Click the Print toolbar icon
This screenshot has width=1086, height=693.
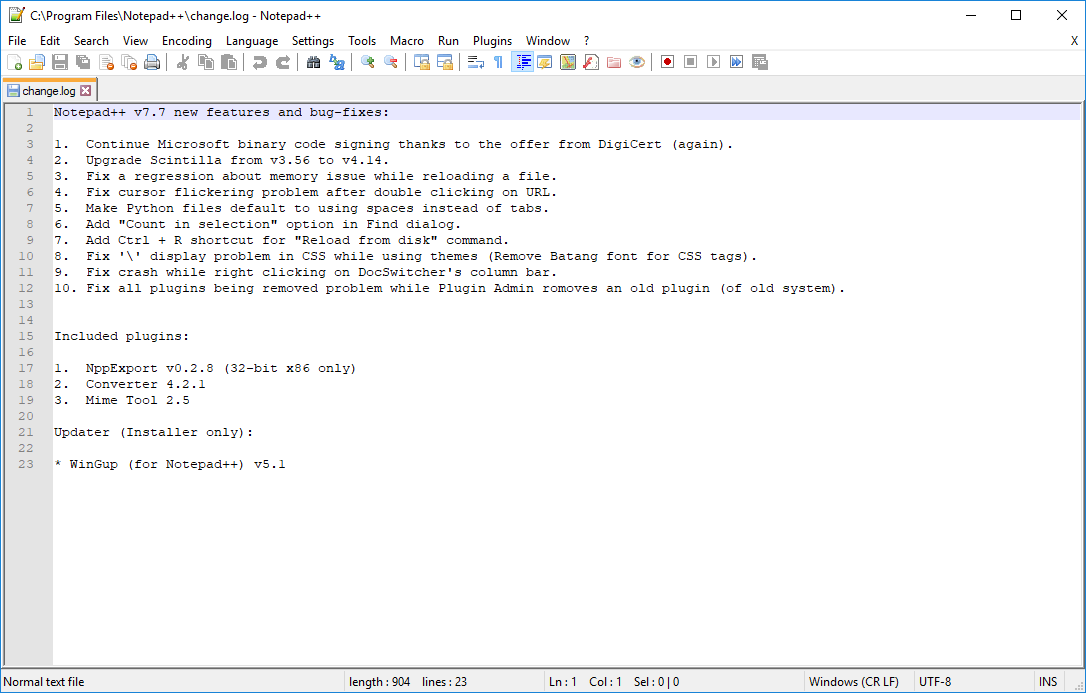pos(152,62)
